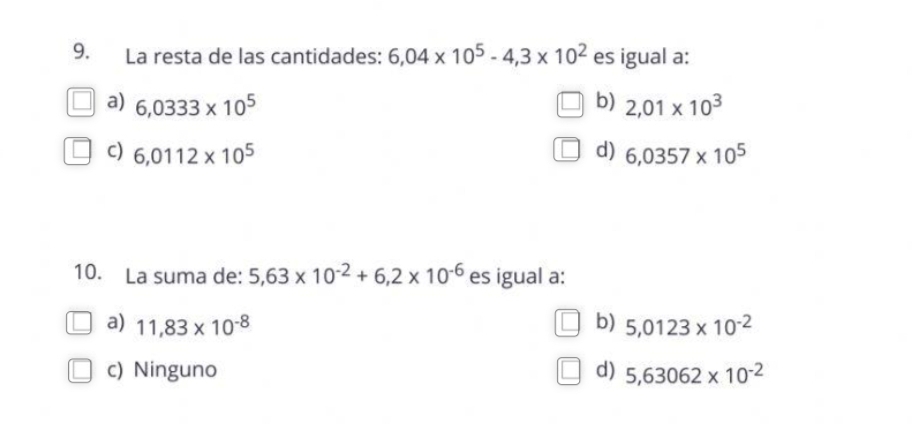Select the checkbox beside c) Ninguno
This screenshot has height=424, width=912.
(x=82, y=371)
